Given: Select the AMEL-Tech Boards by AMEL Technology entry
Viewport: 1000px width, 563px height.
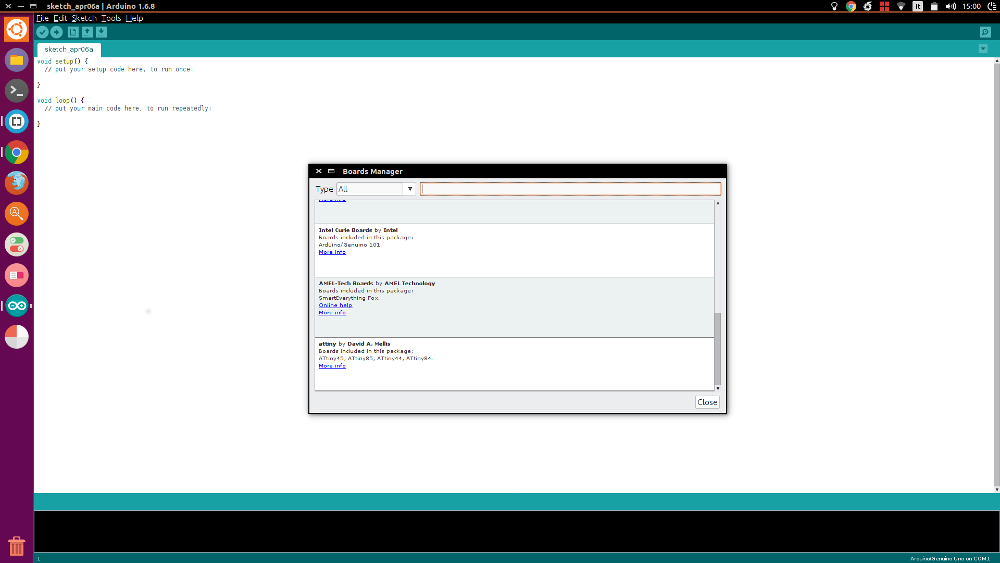Looking at the screenshot, I should pos(514,307).
